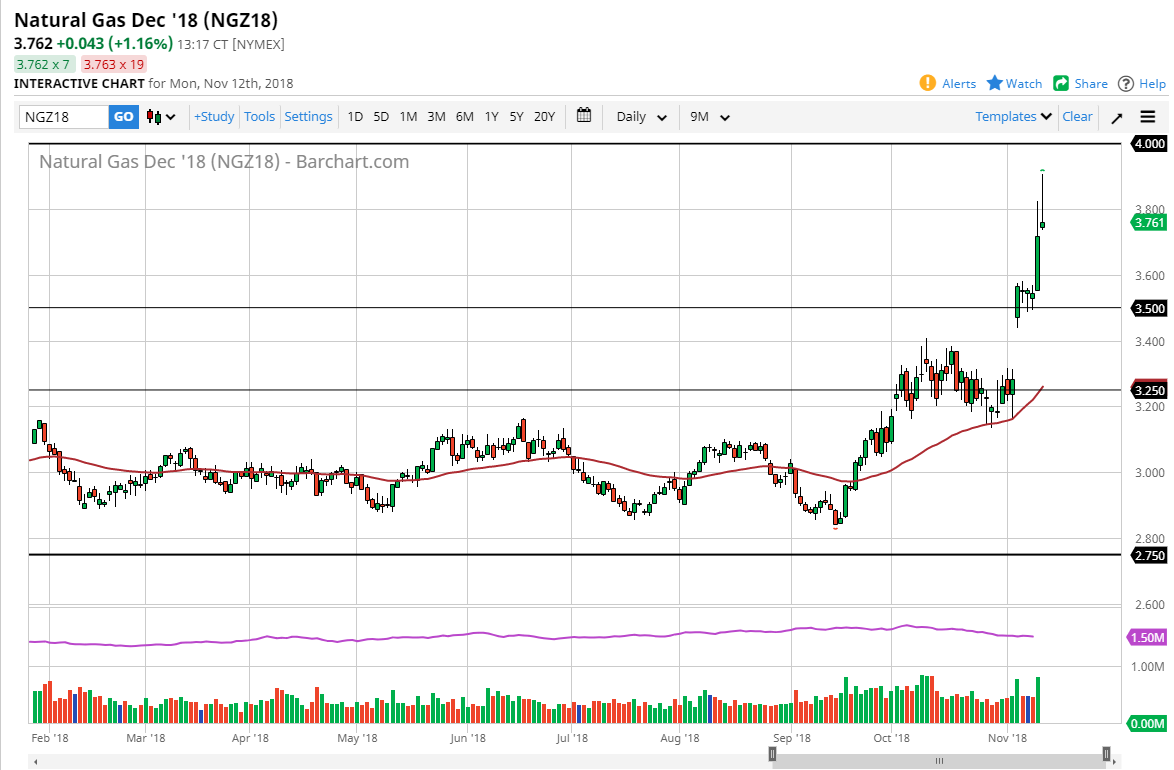Click the Nov '18 axis label
Viewport: 1174px width, 770px height.
pyautogui.click(x=1007, y=738)
